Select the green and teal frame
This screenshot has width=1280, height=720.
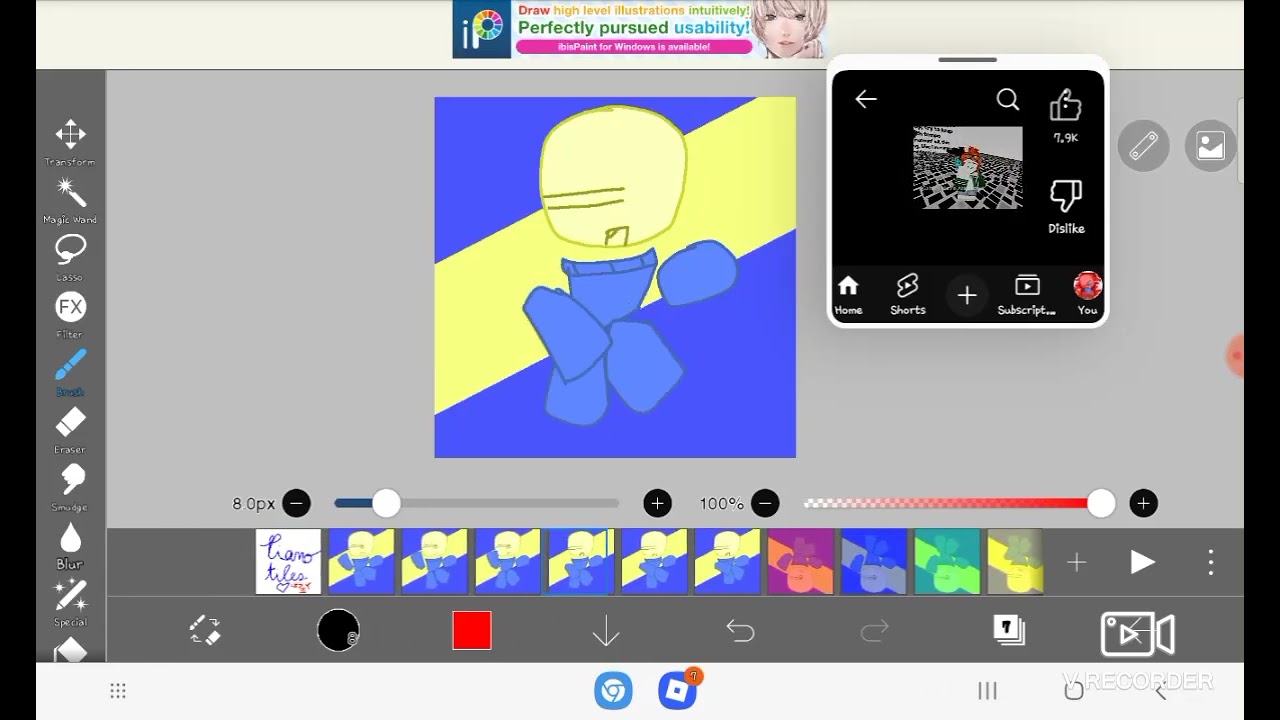(946, 562)
